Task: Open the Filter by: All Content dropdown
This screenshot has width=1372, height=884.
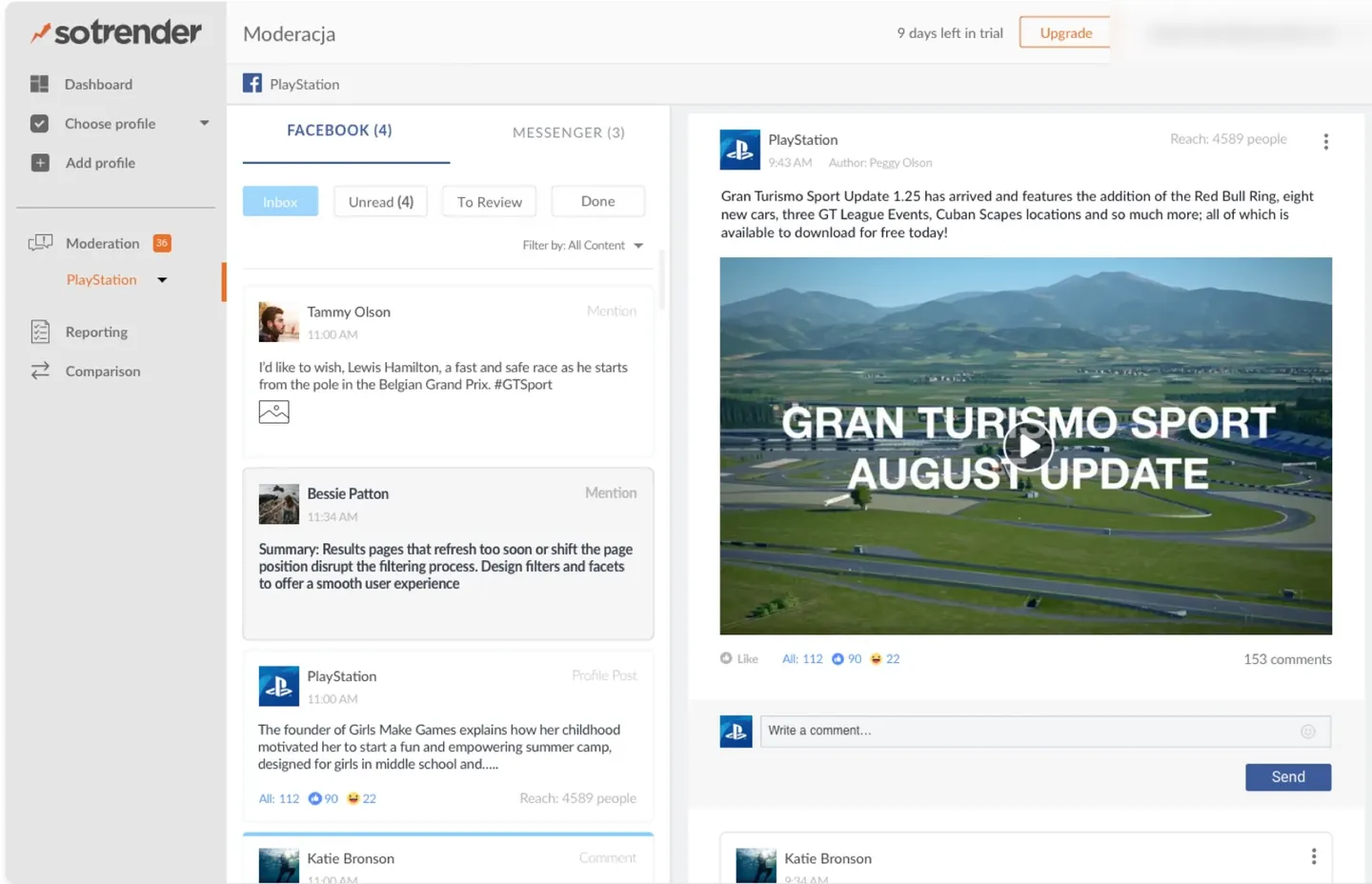Action: coord(582,245)
